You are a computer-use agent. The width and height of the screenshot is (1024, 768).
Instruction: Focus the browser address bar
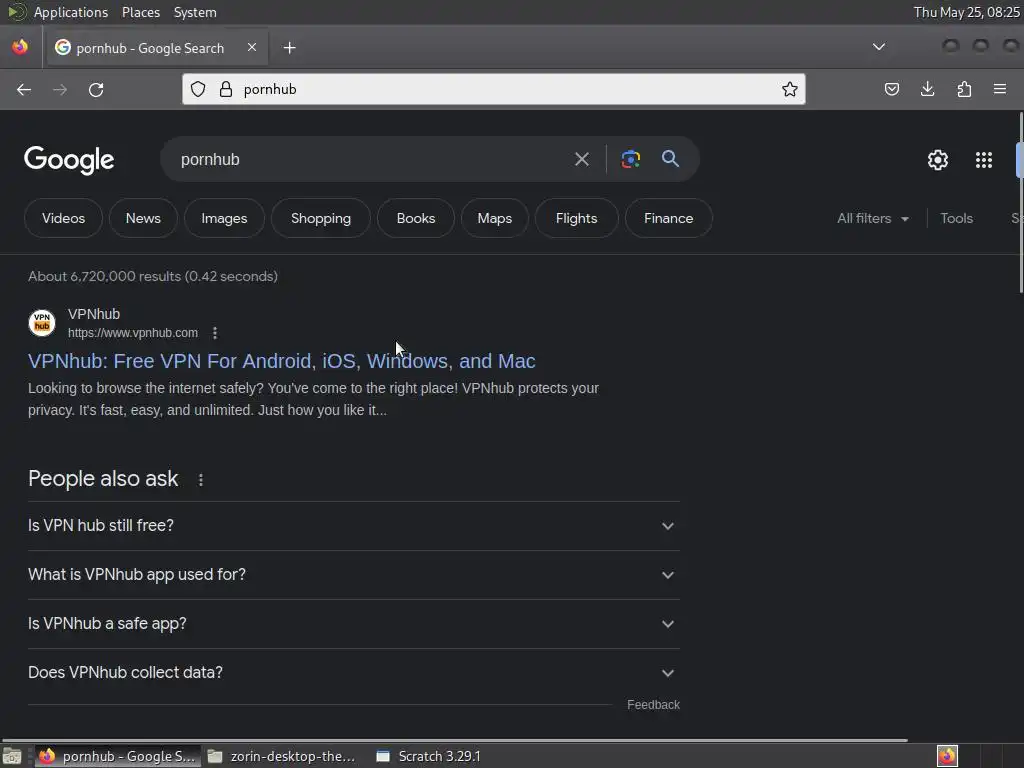coord(509,89)
